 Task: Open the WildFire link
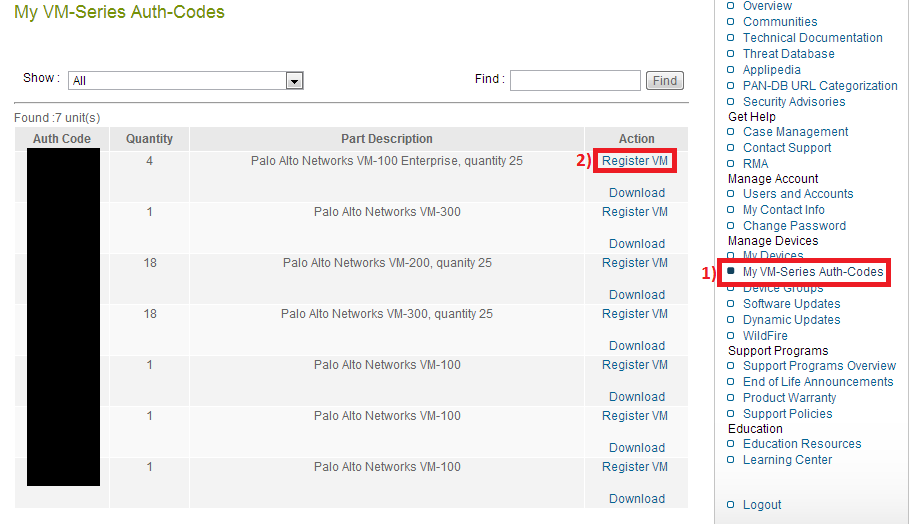tap(765, 336)
